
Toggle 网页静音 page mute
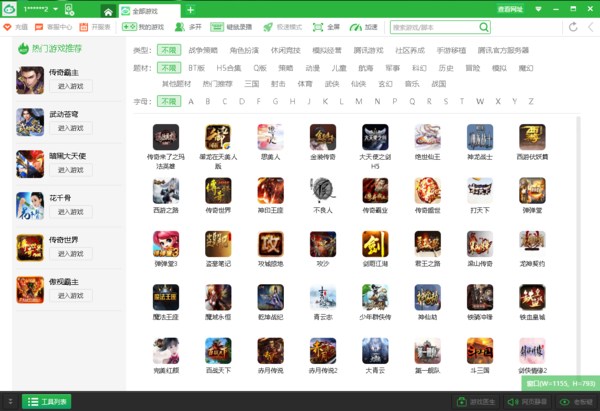(x=528, y=402)
